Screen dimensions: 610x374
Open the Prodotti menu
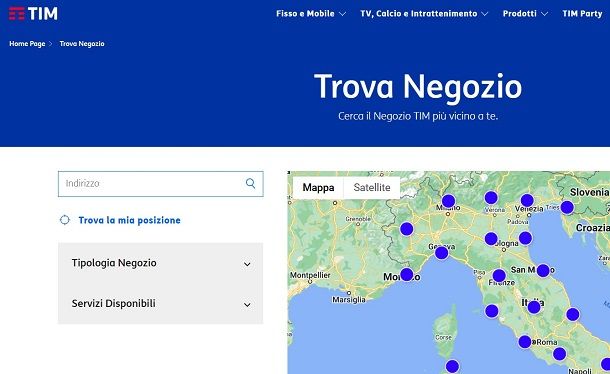(519, 14)
